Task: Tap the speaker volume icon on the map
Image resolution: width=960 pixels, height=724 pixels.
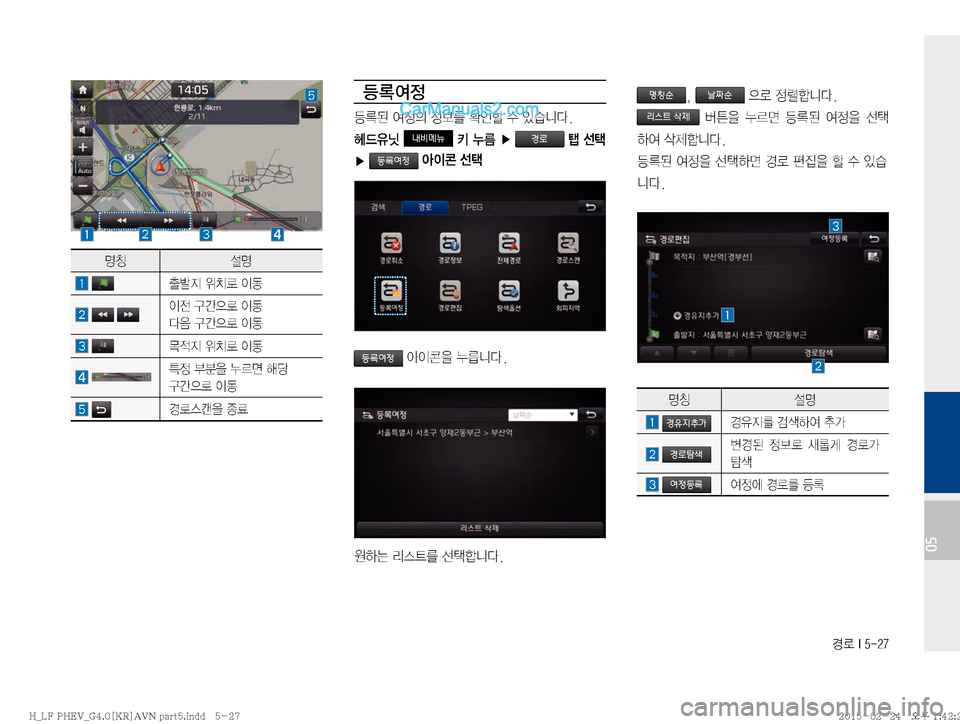Action: (83, 128)
